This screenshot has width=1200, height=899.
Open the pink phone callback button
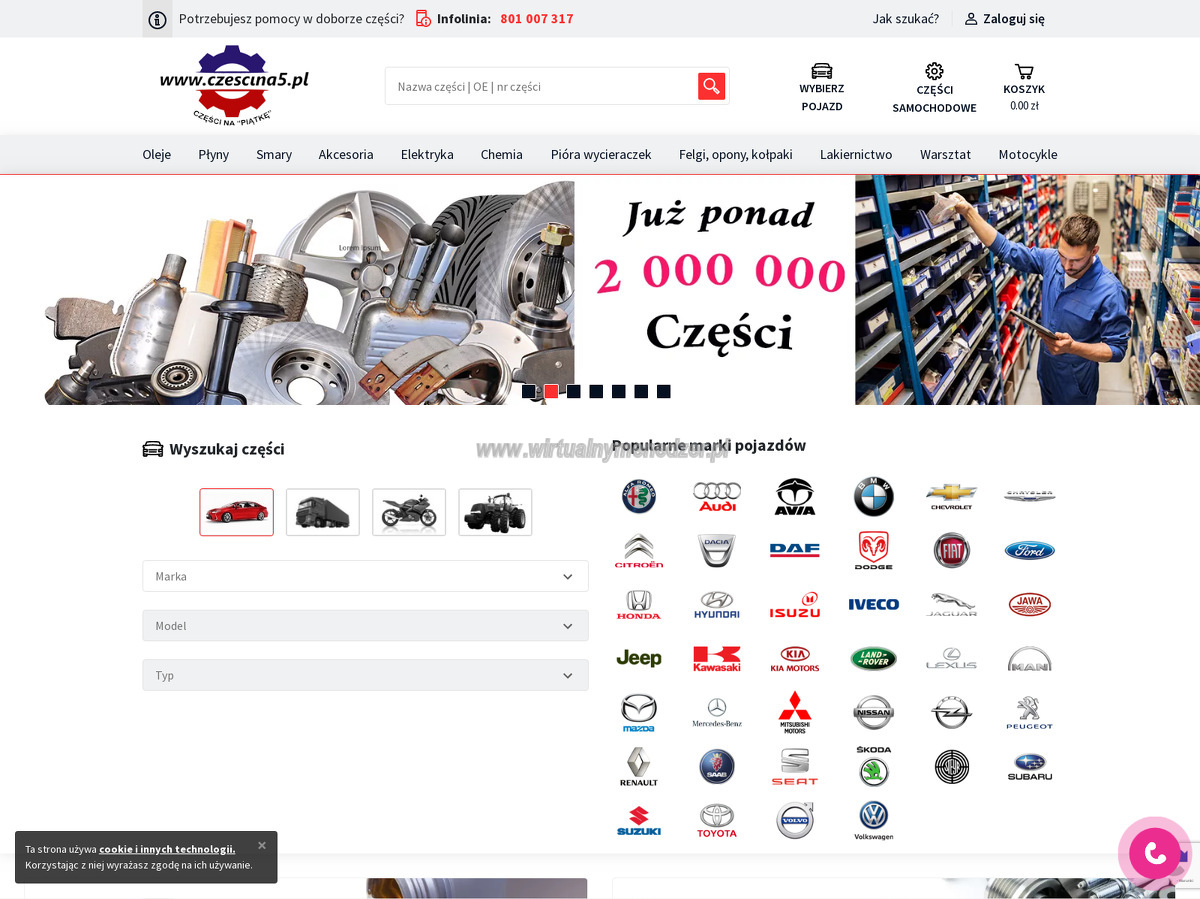(x=1155, y=853)
